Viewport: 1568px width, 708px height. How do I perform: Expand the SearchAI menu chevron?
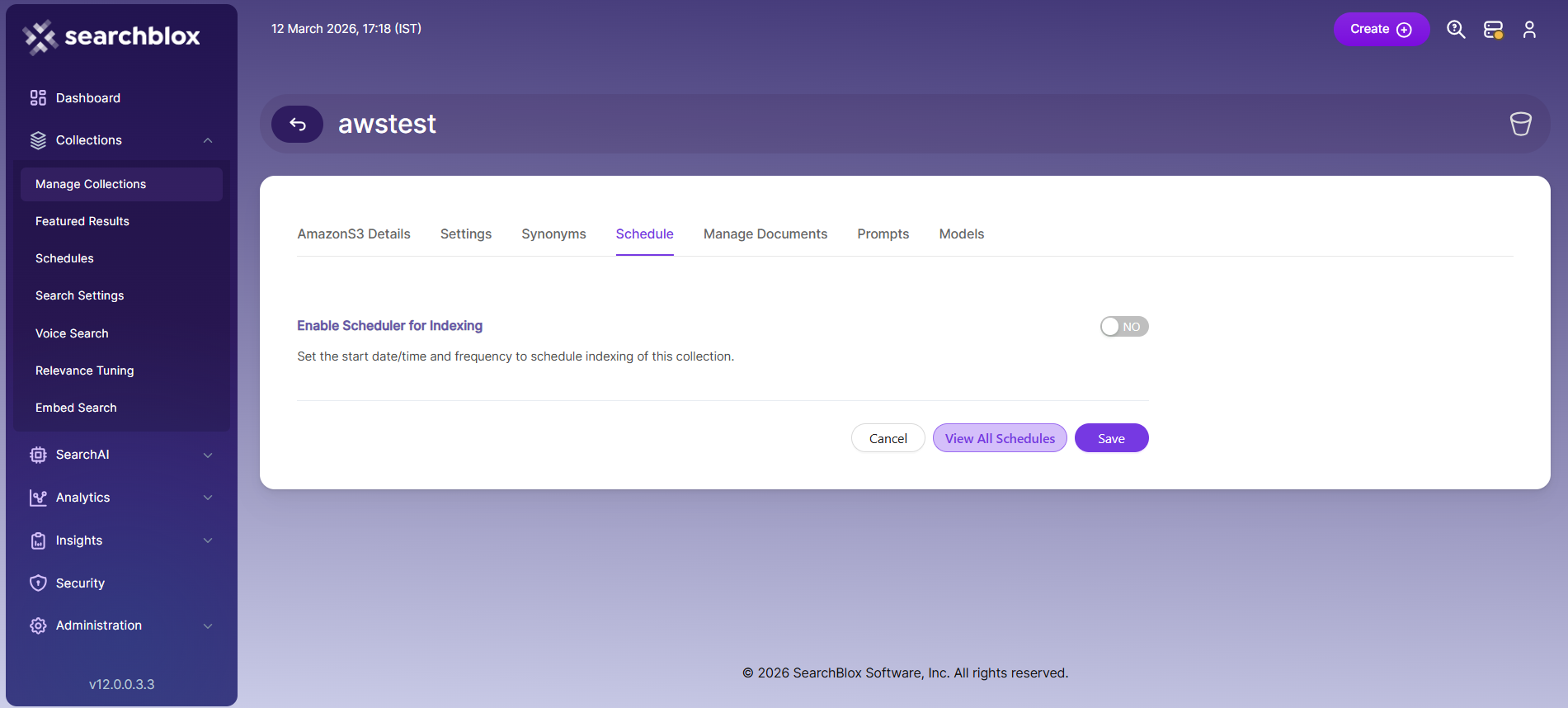click(208, 455)
